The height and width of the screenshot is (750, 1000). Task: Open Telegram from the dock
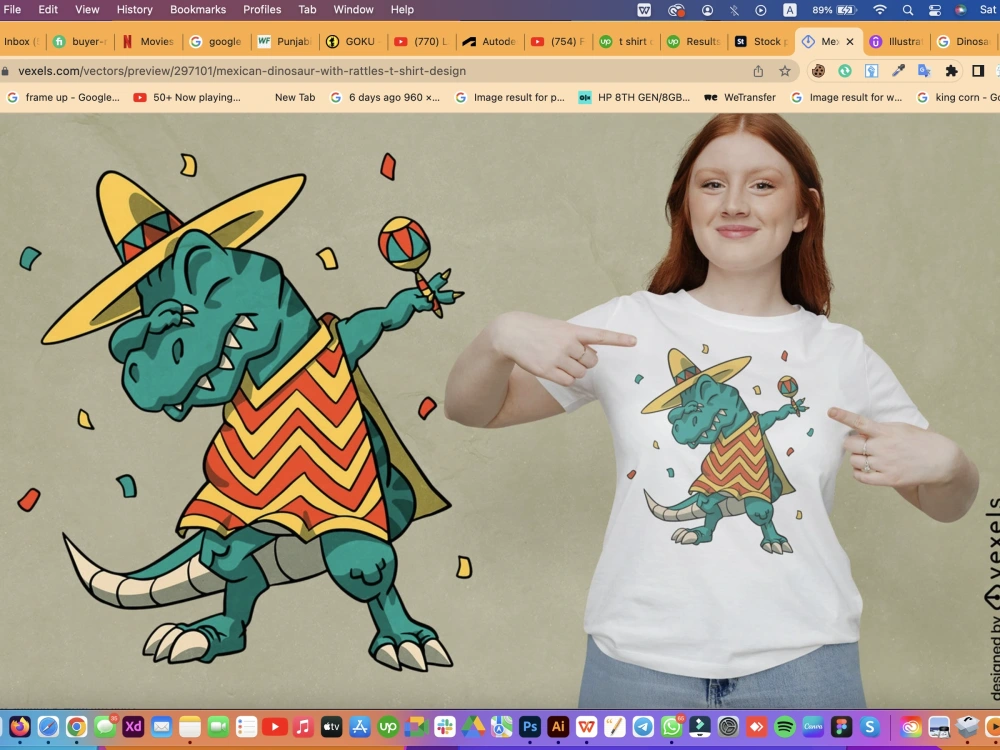click(643, 726)
